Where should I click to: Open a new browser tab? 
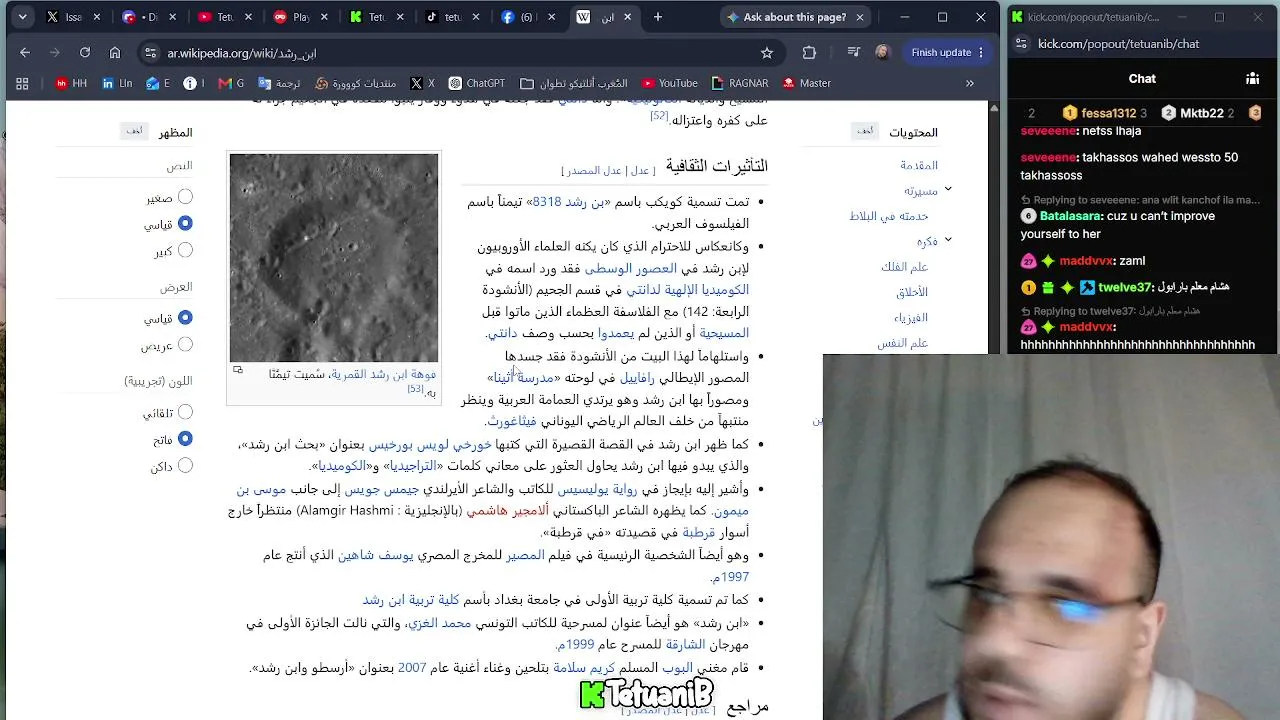tap(657, 17)
